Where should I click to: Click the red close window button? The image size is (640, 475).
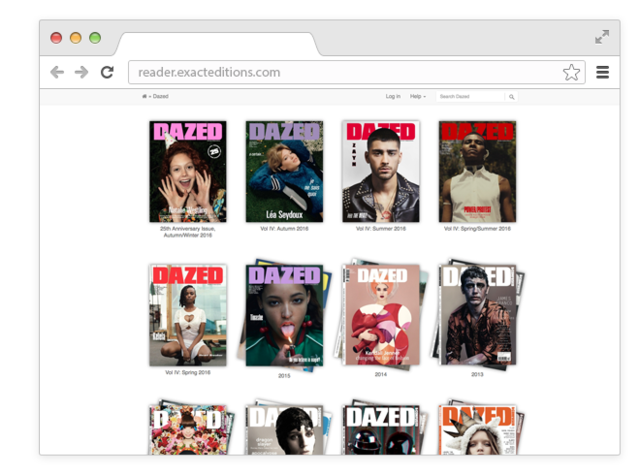(x=56, y=38)
